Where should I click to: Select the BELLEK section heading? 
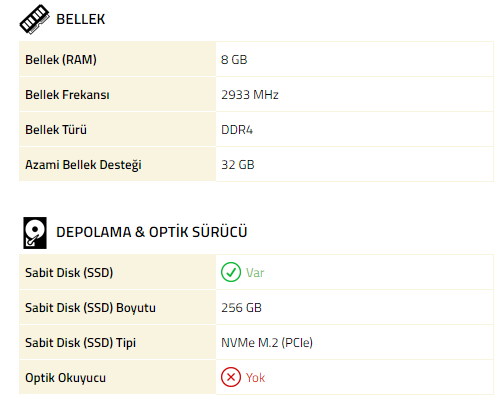tap(81, 19)
